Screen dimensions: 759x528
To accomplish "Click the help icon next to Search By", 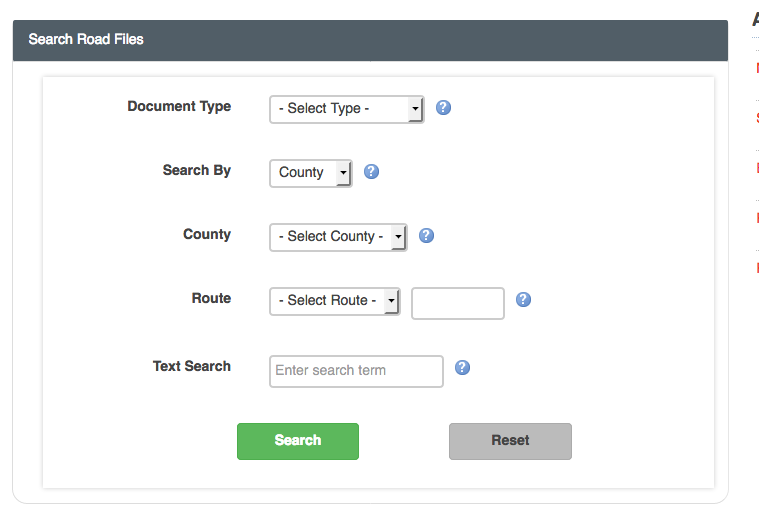I will pyautogui.click(x=371, y=171).
